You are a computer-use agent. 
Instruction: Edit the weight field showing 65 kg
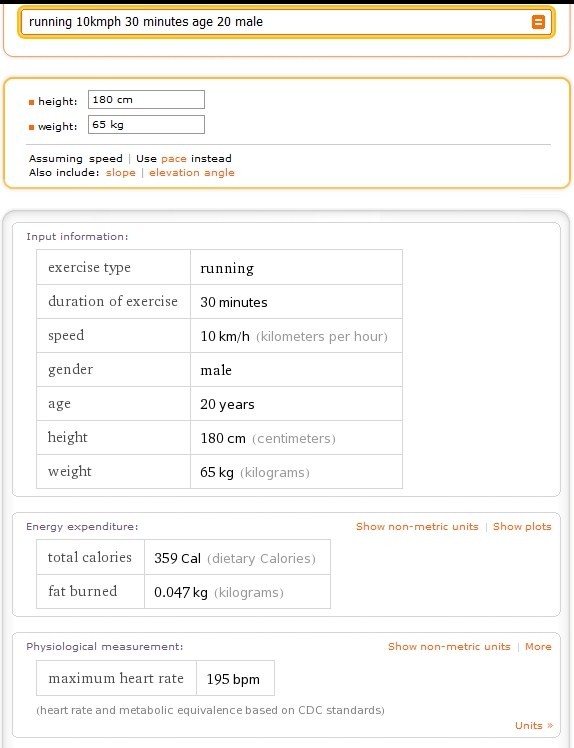click(x=146, y=125)
